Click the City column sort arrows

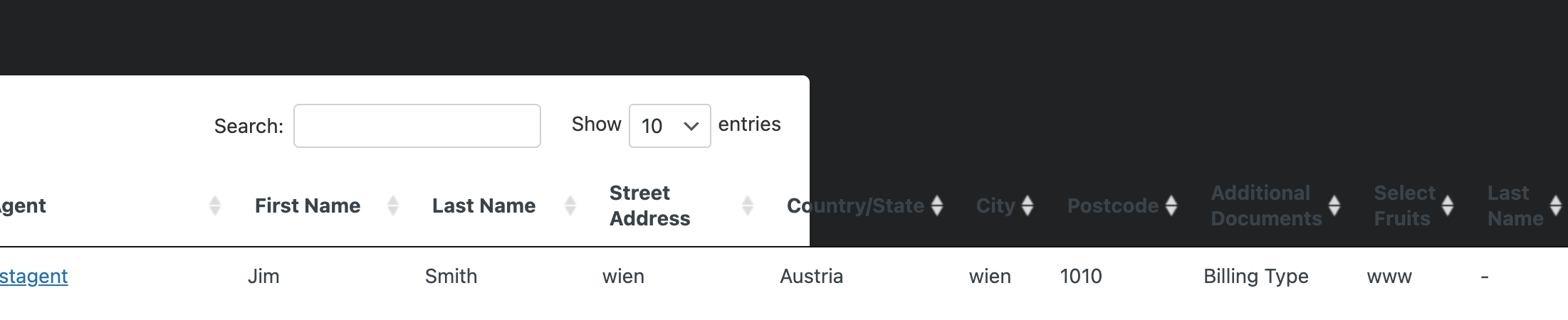(x=1028, y=206)
